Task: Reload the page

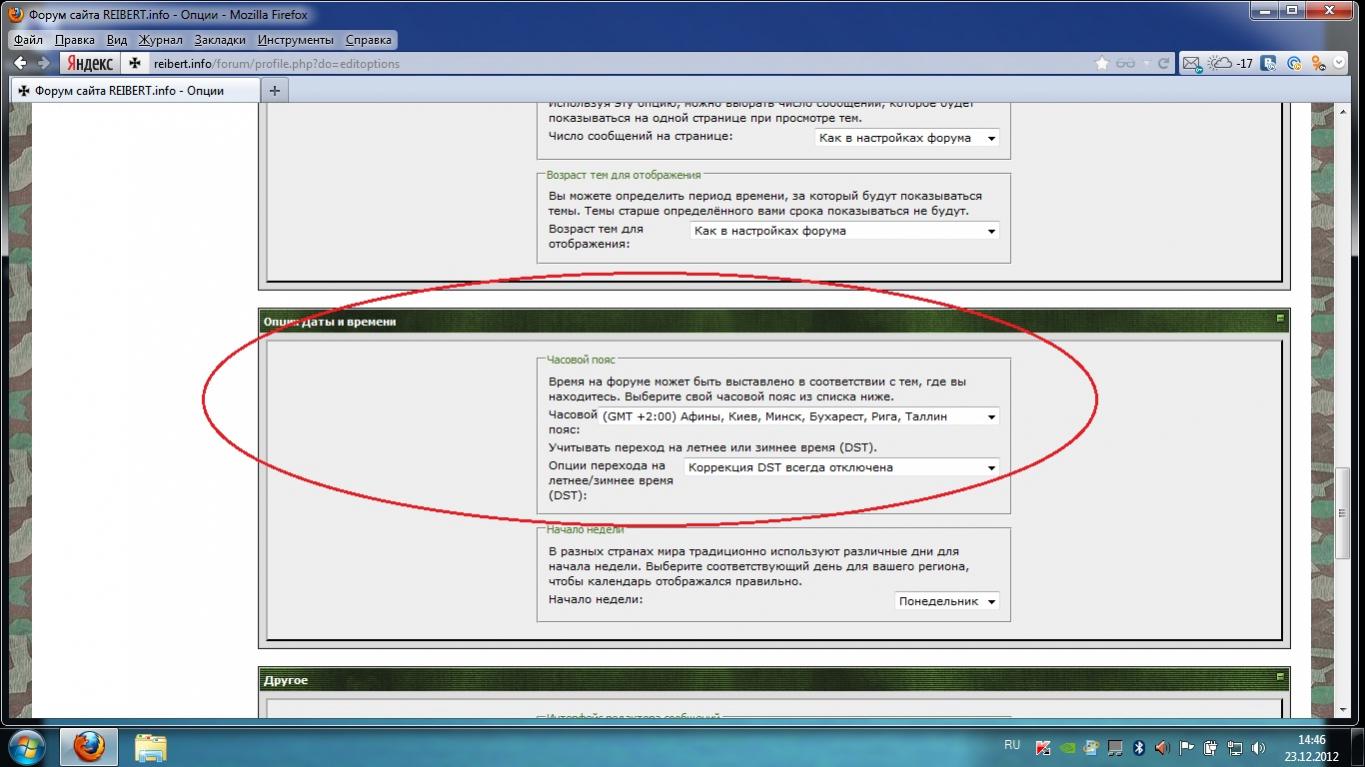Action: click(1163, 63)
